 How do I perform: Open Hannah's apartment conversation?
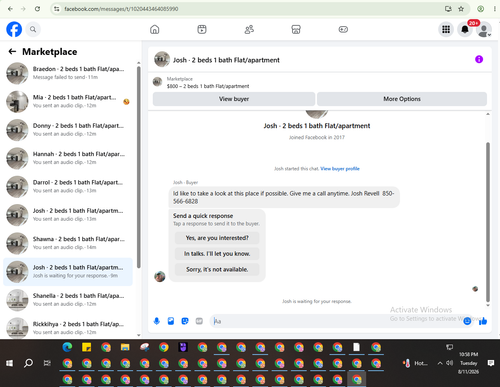68,158
